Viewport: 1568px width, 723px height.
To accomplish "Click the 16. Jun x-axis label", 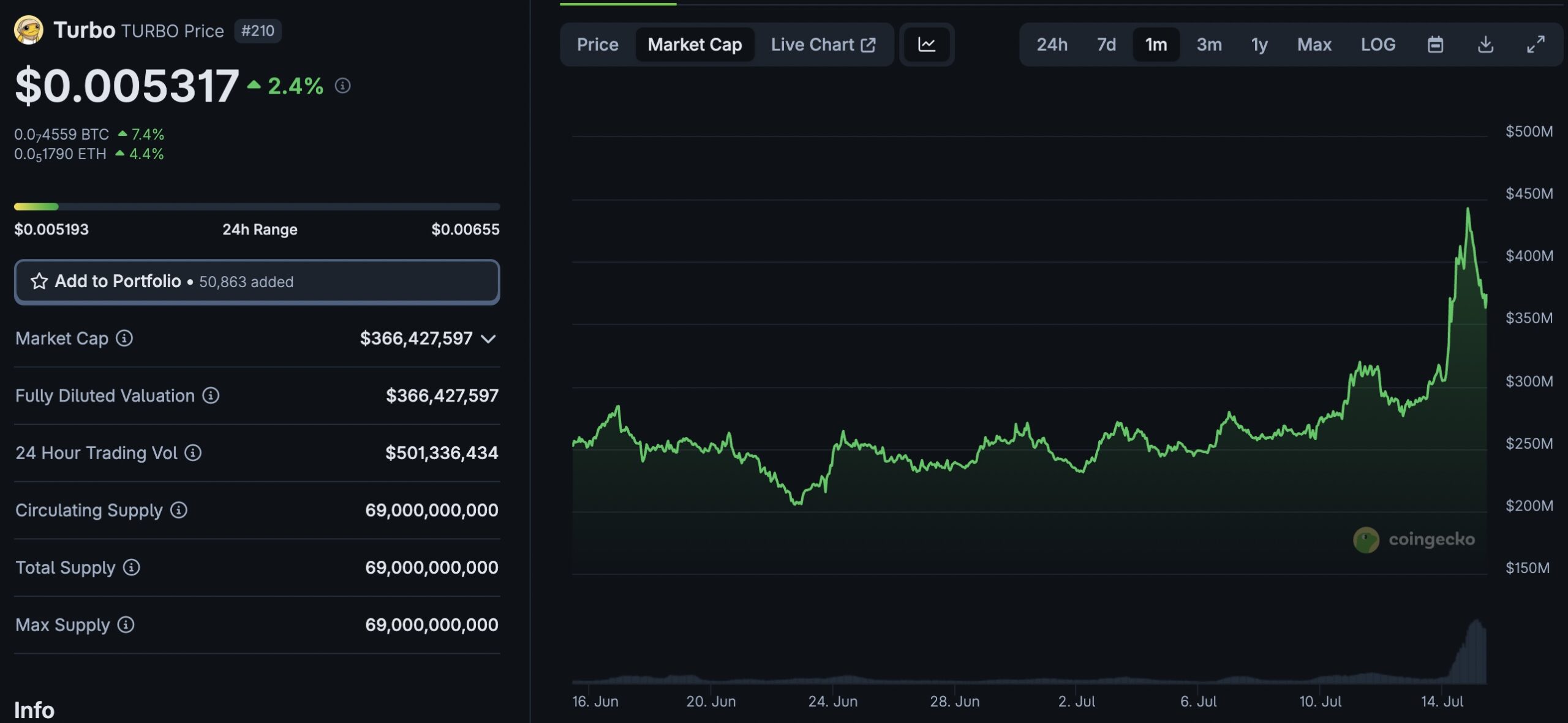I will (x=595, y=702).
